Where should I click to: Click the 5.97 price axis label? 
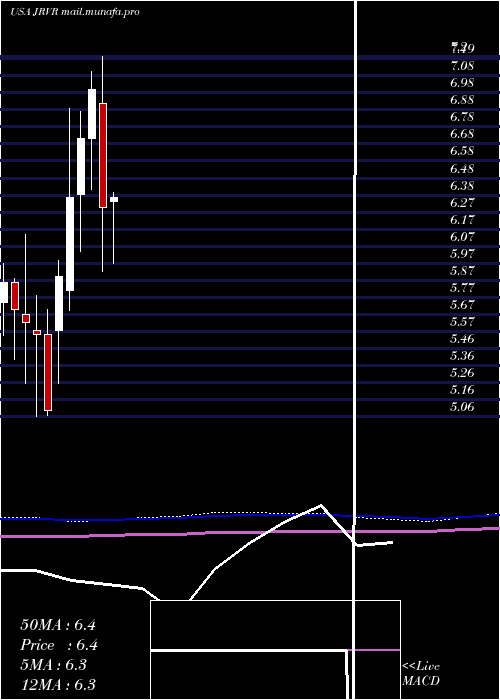[x=462, y=254]
